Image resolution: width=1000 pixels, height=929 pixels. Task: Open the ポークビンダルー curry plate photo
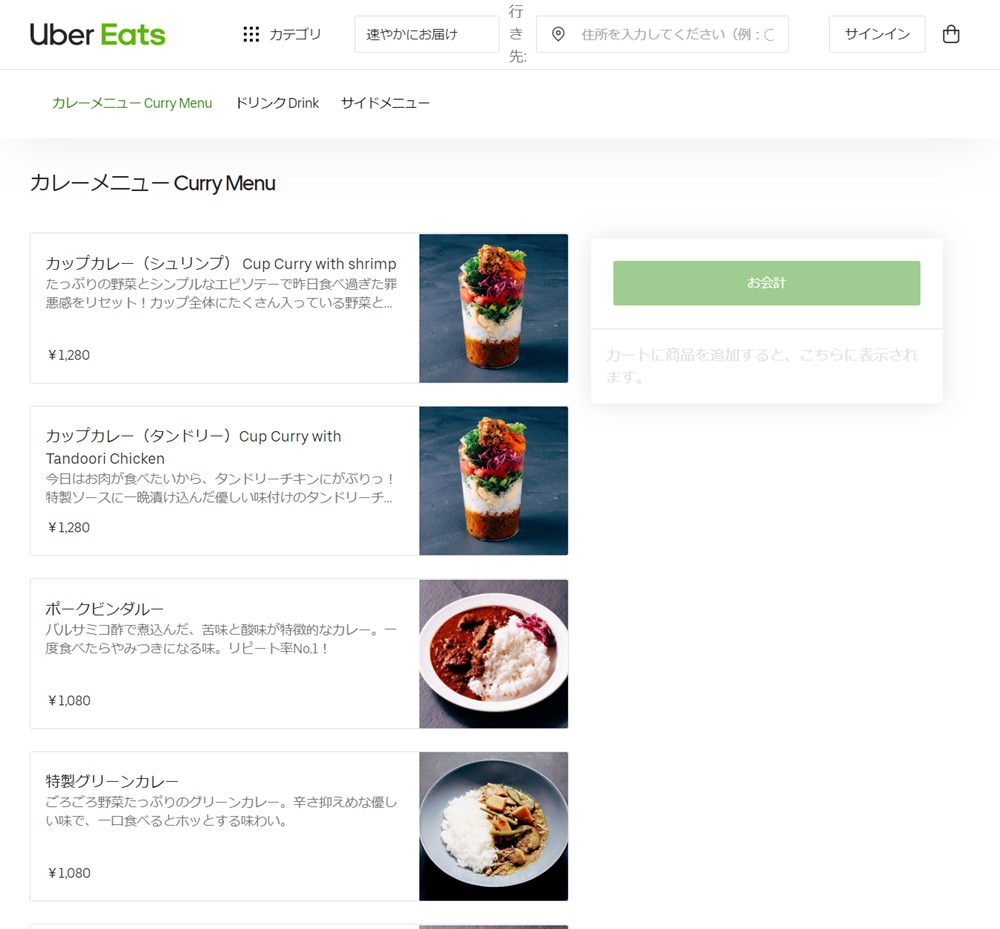(494, 654)
